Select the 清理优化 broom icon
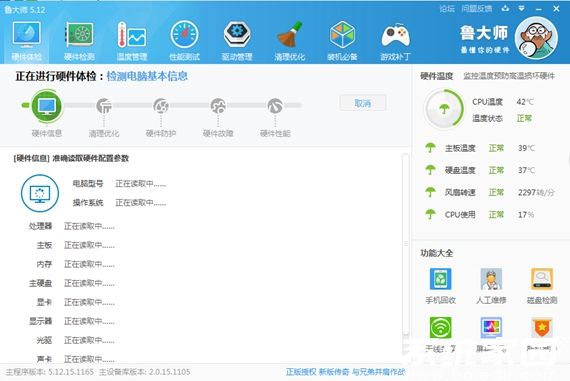Viewport: 570px width, 381px height. [290, 35]
